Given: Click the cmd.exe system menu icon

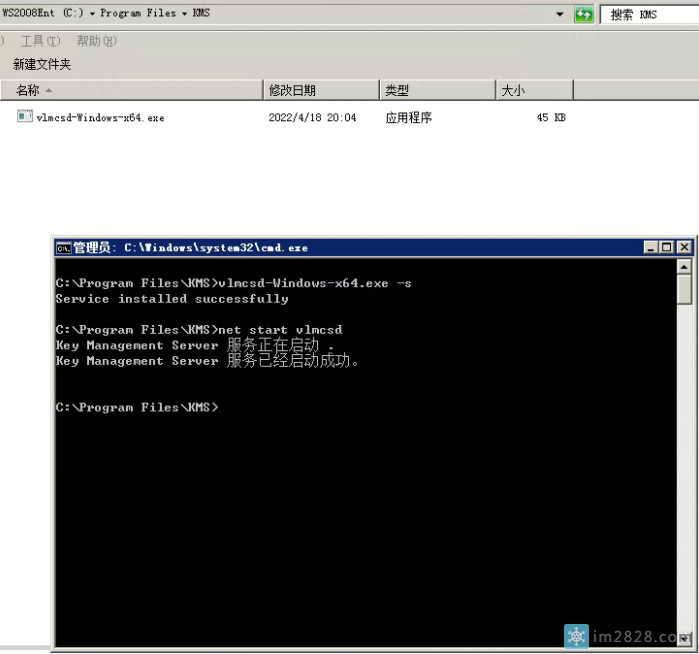Looking at the screenshot, I should pyautogui.click(x=64, y=247).
